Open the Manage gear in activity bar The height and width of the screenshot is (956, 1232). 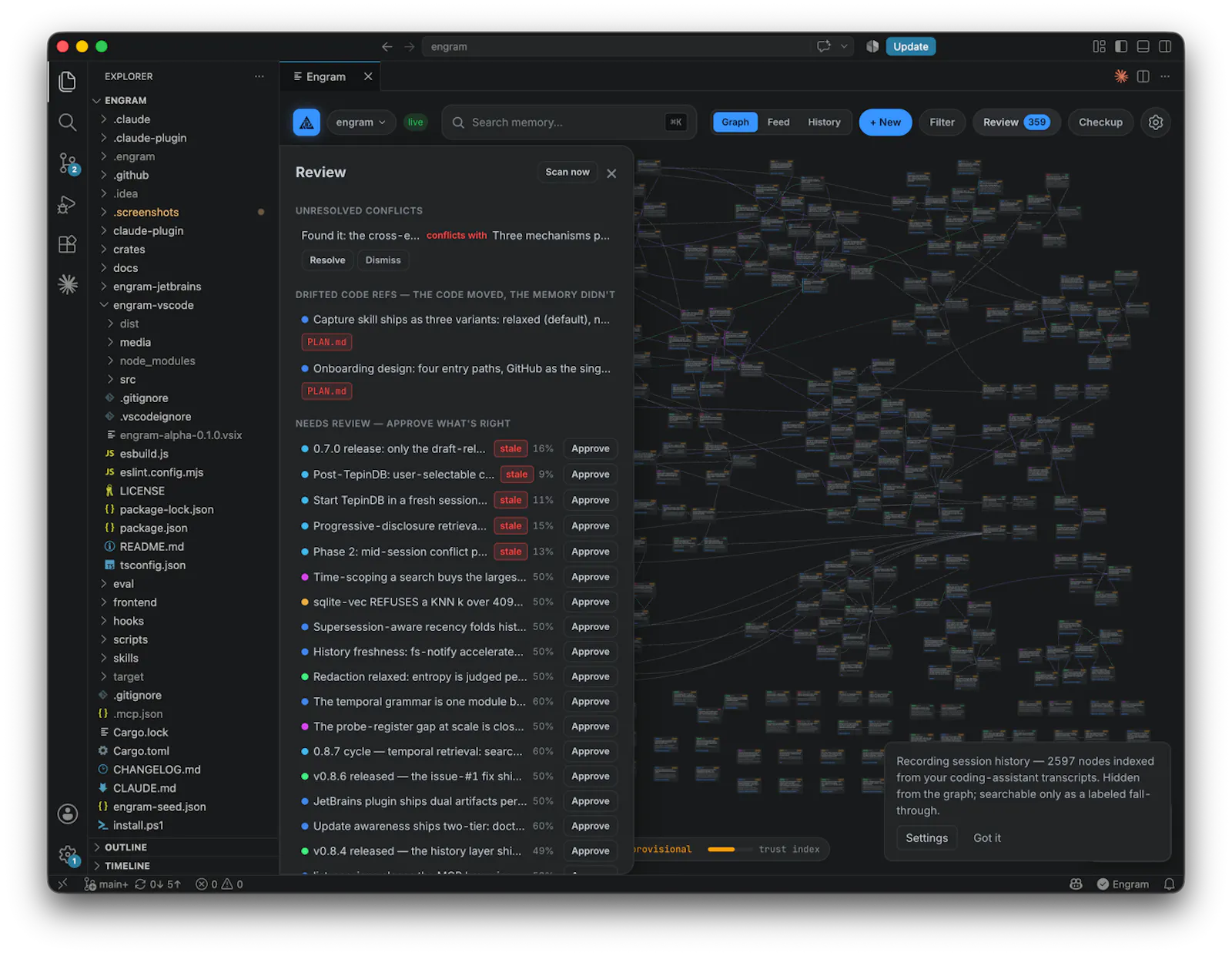click(68, 854)
